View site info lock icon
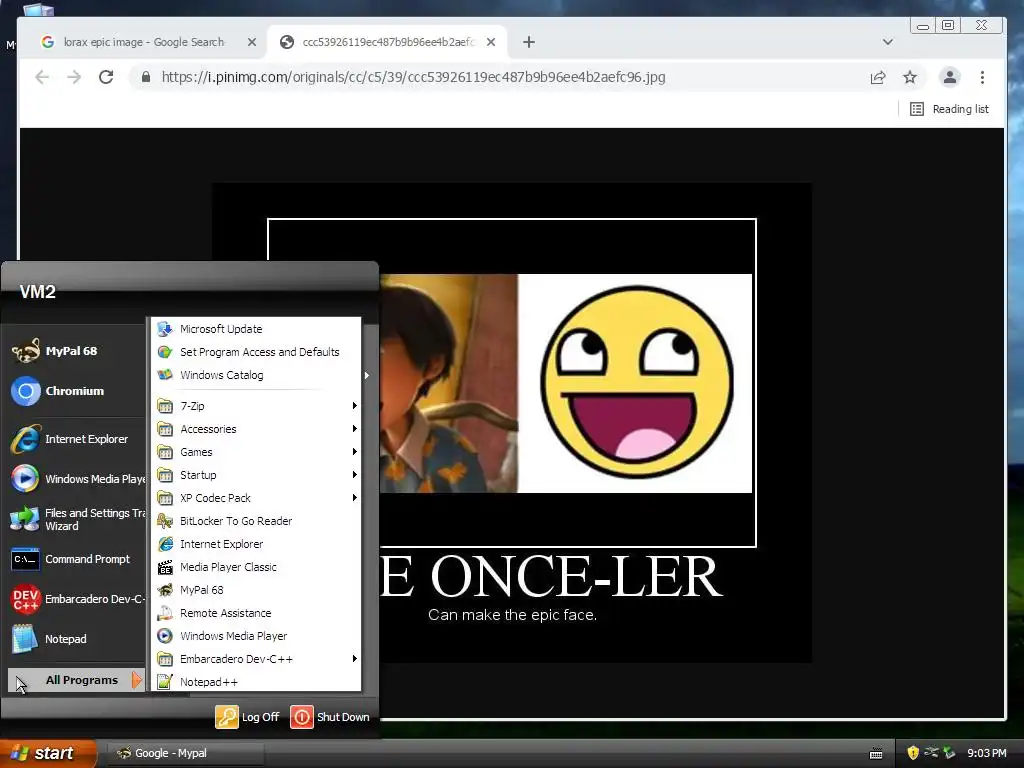 (x=146, y=77)
